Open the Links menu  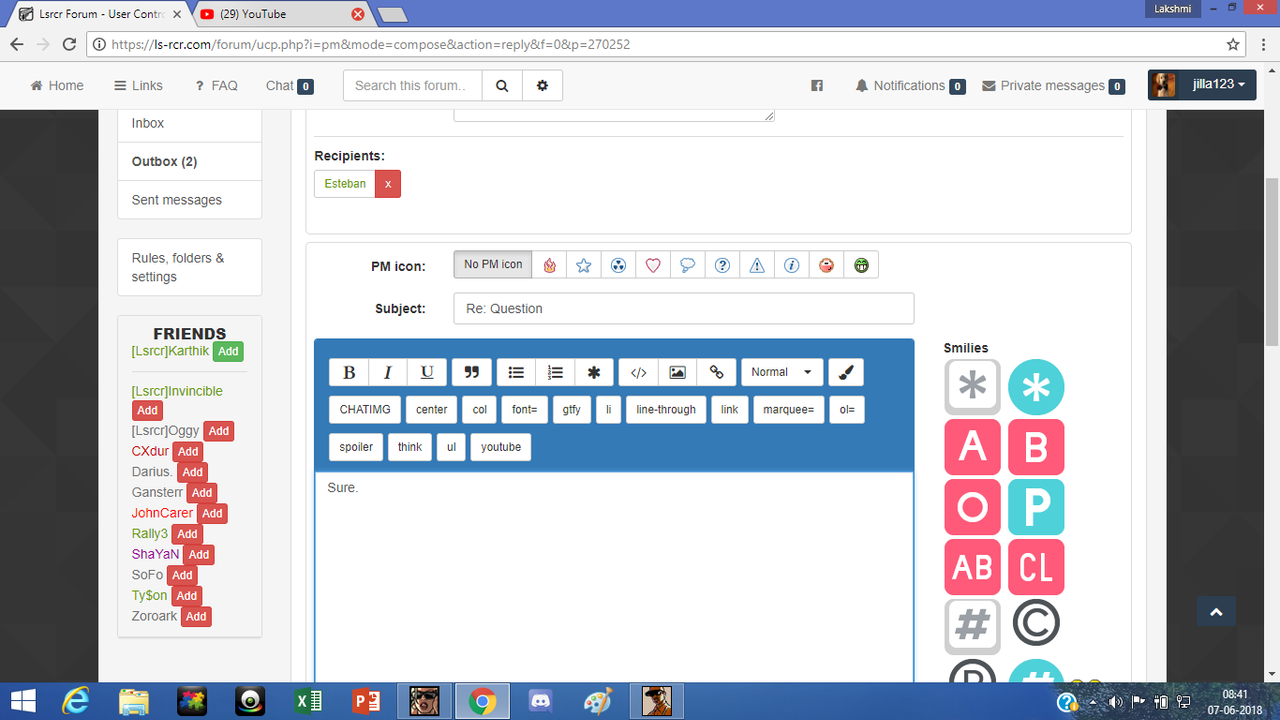[138, 86]
